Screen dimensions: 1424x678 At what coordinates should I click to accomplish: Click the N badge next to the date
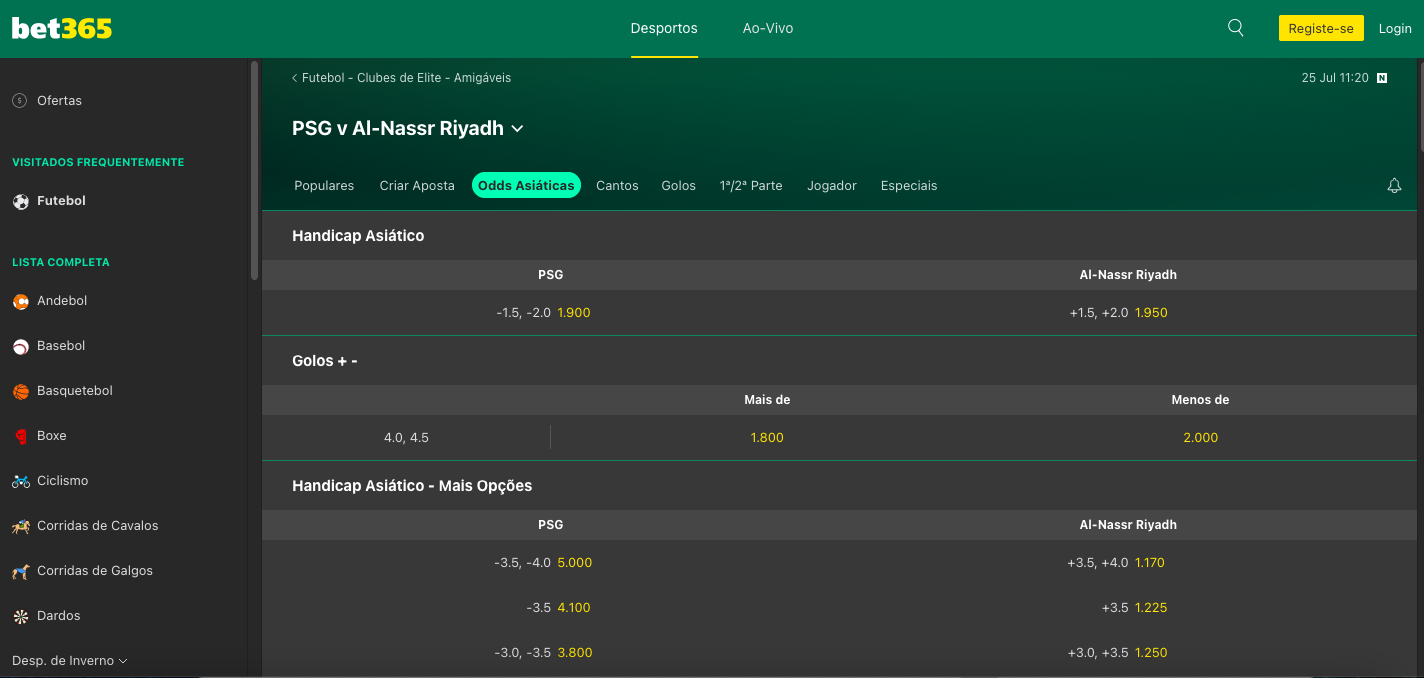pyautogui.click(x=1382, y=78)
